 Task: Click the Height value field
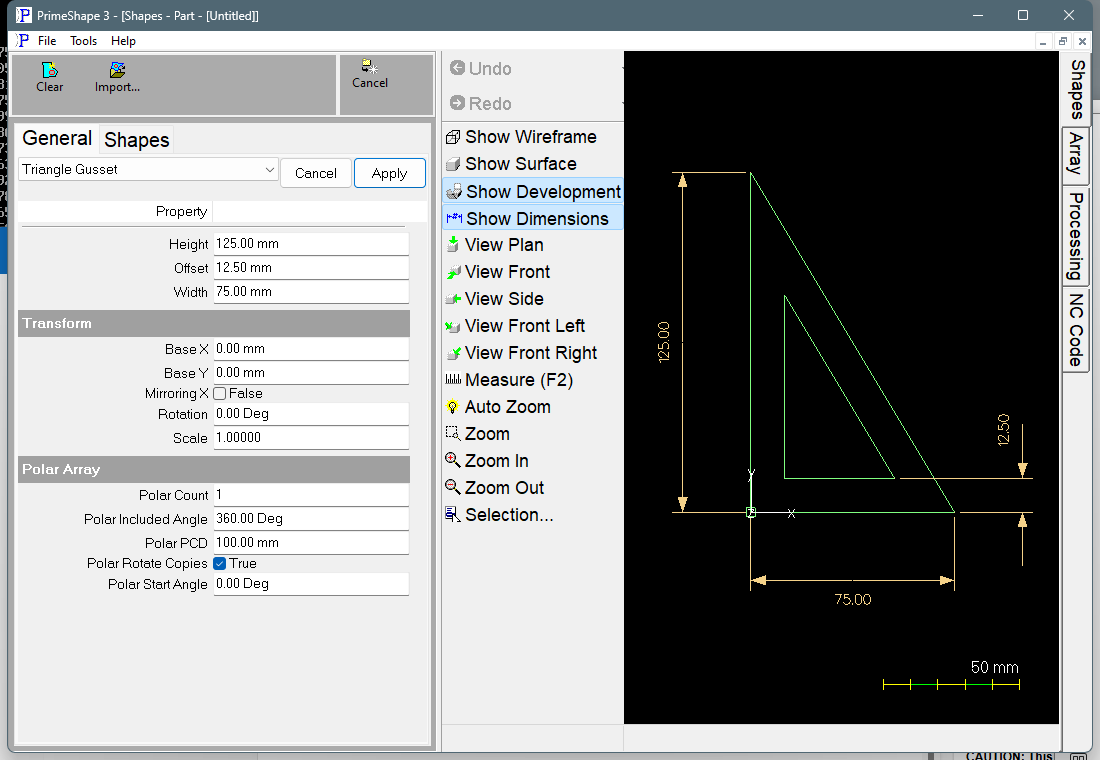coord(311,244)
